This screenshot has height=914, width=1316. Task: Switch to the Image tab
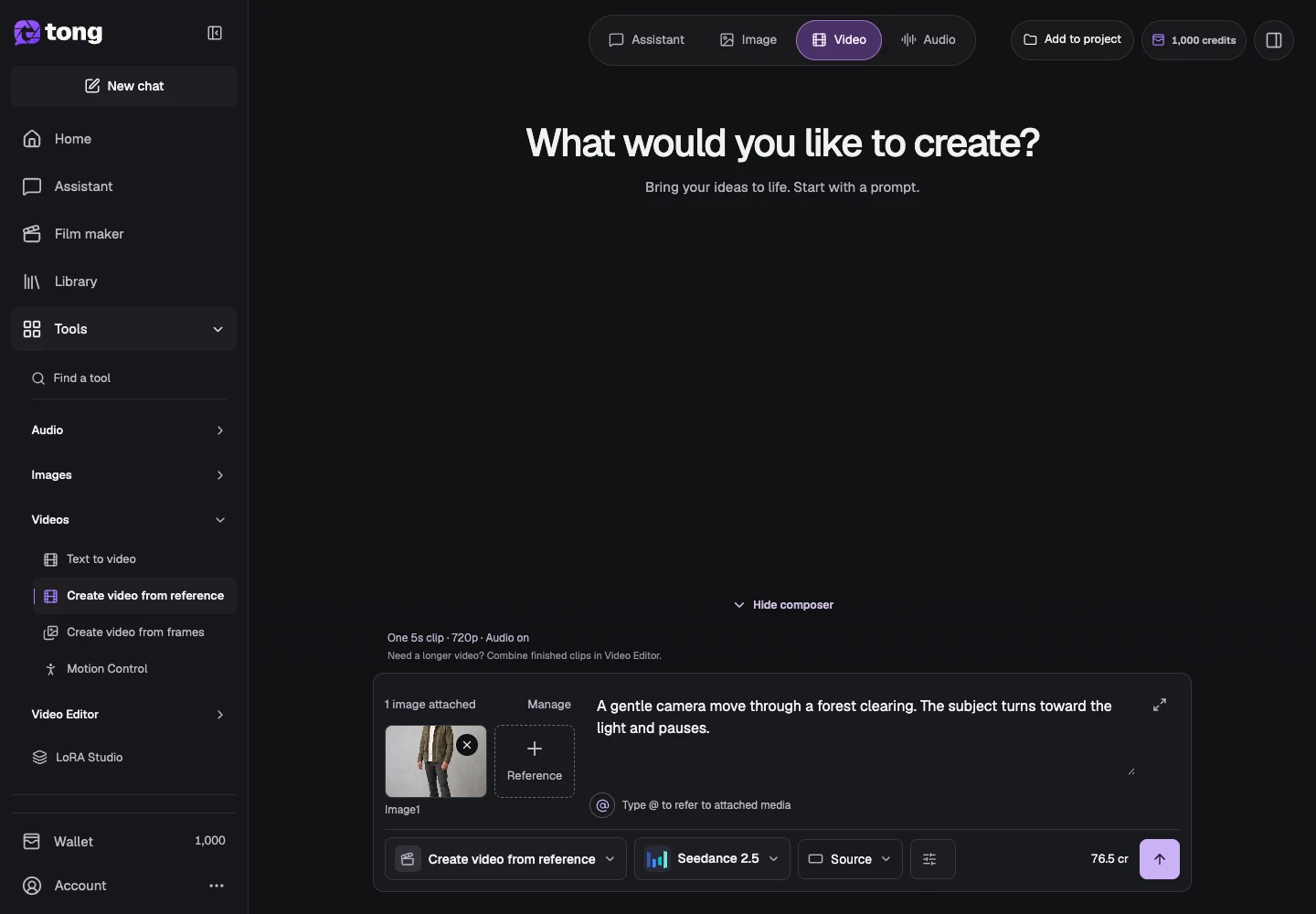coord(748,40)
